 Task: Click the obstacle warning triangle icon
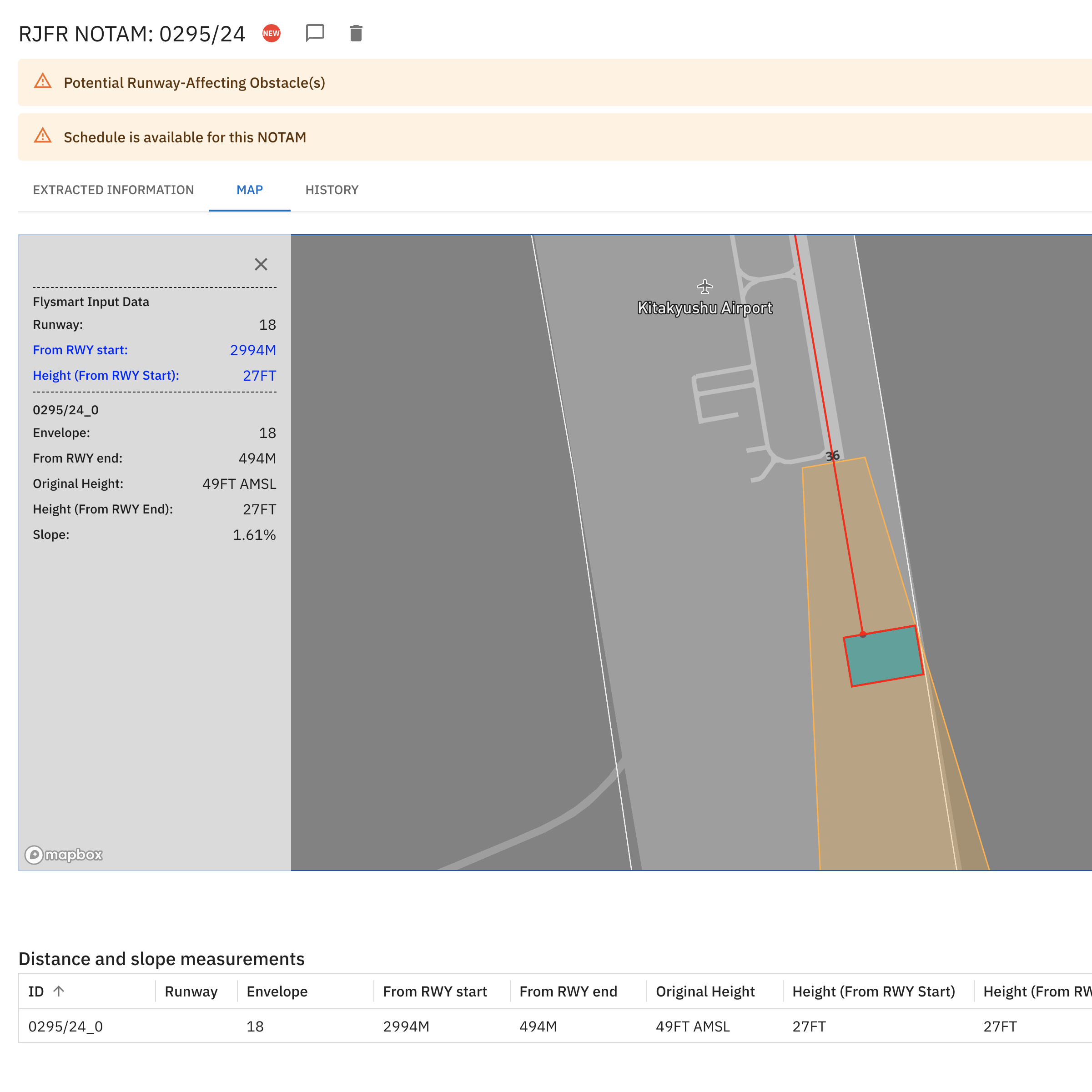coord(43,82)
